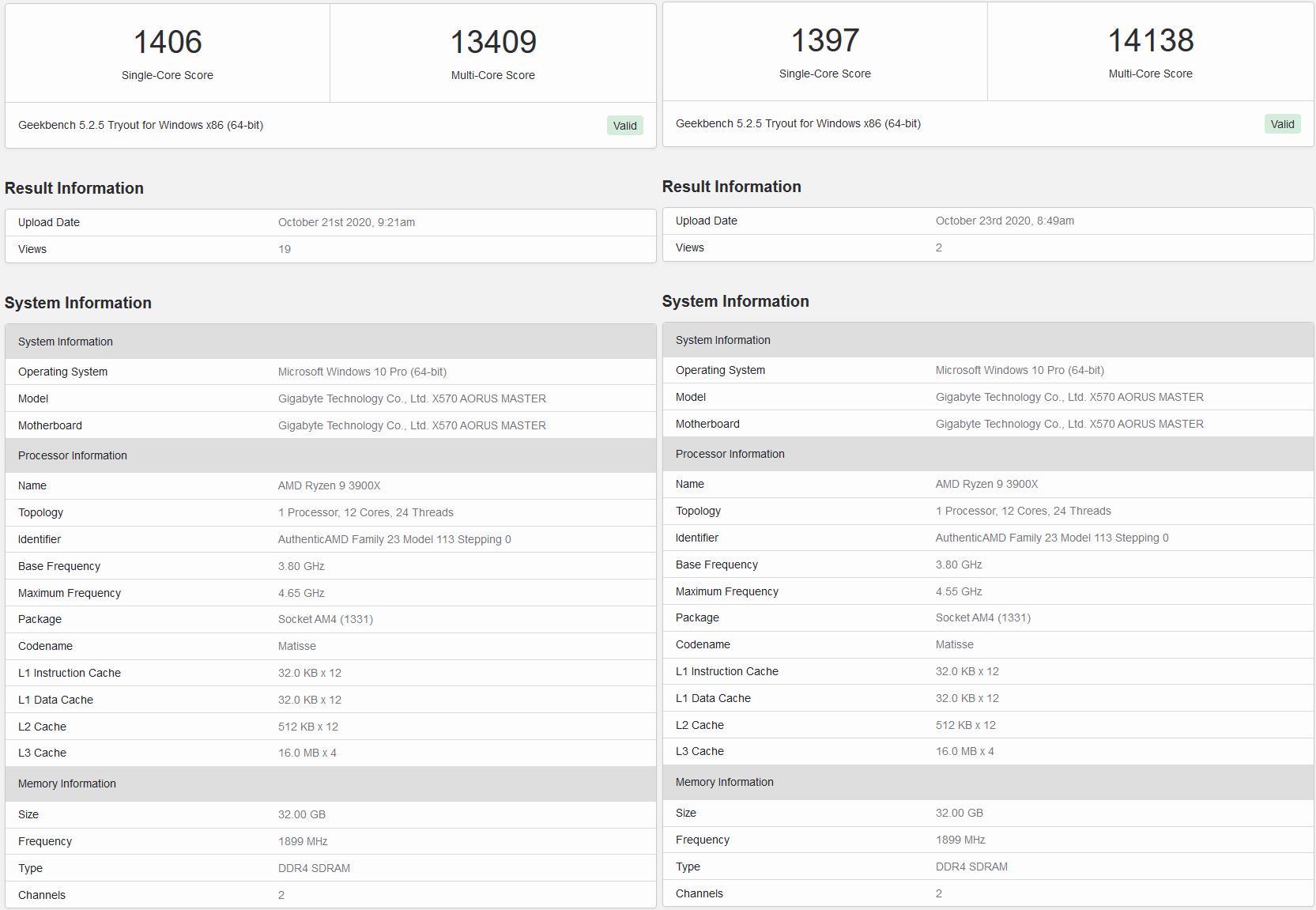Click the 13409 Multi-Core Score value

[493, 42]
